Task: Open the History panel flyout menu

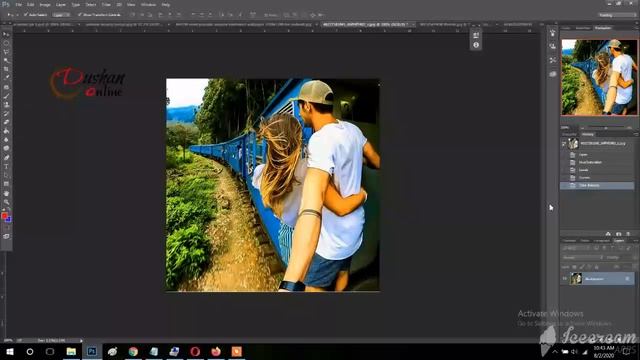Action: point(636,134)
